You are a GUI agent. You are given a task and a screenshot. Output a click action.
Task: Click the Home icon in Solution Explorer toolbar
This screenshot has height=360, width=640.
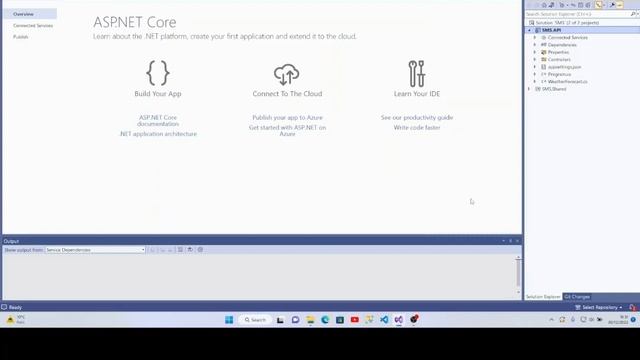(x=544, y=5)
